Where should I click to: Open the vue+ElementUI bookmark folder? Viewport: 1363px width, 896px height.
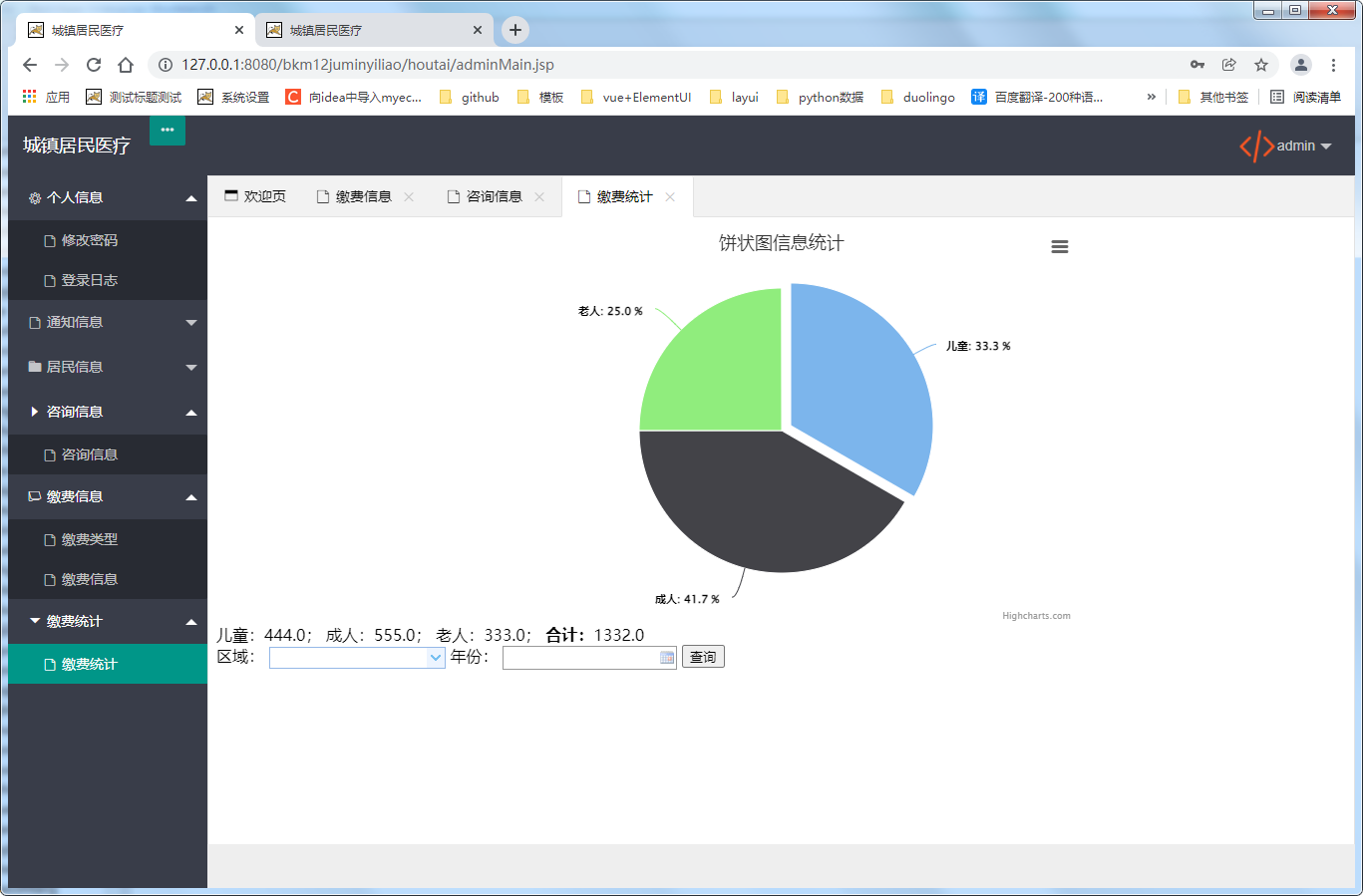point(636,97)
